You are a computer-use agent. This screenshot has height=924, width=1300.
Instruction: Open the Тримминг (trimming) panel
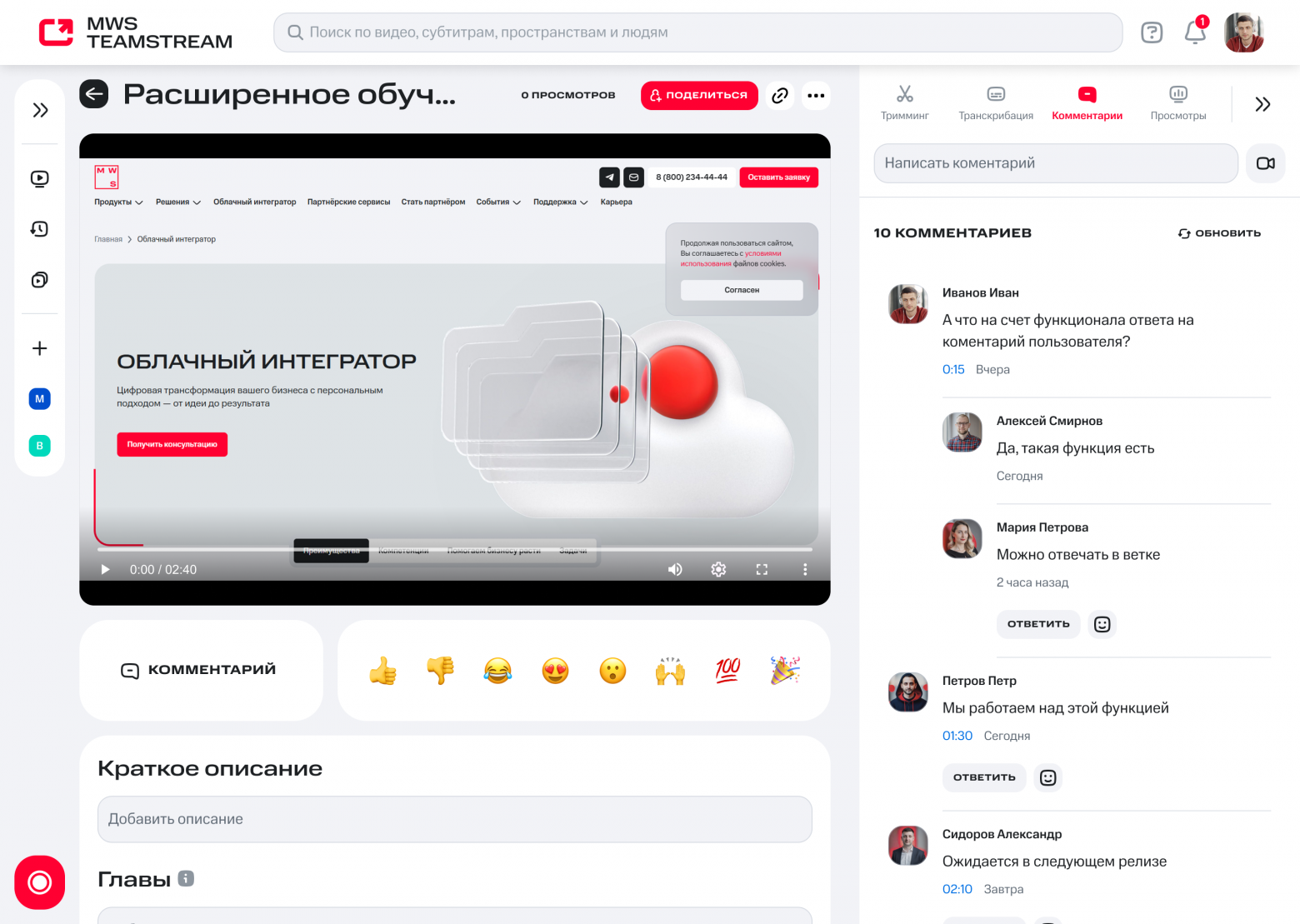(905, 102)
